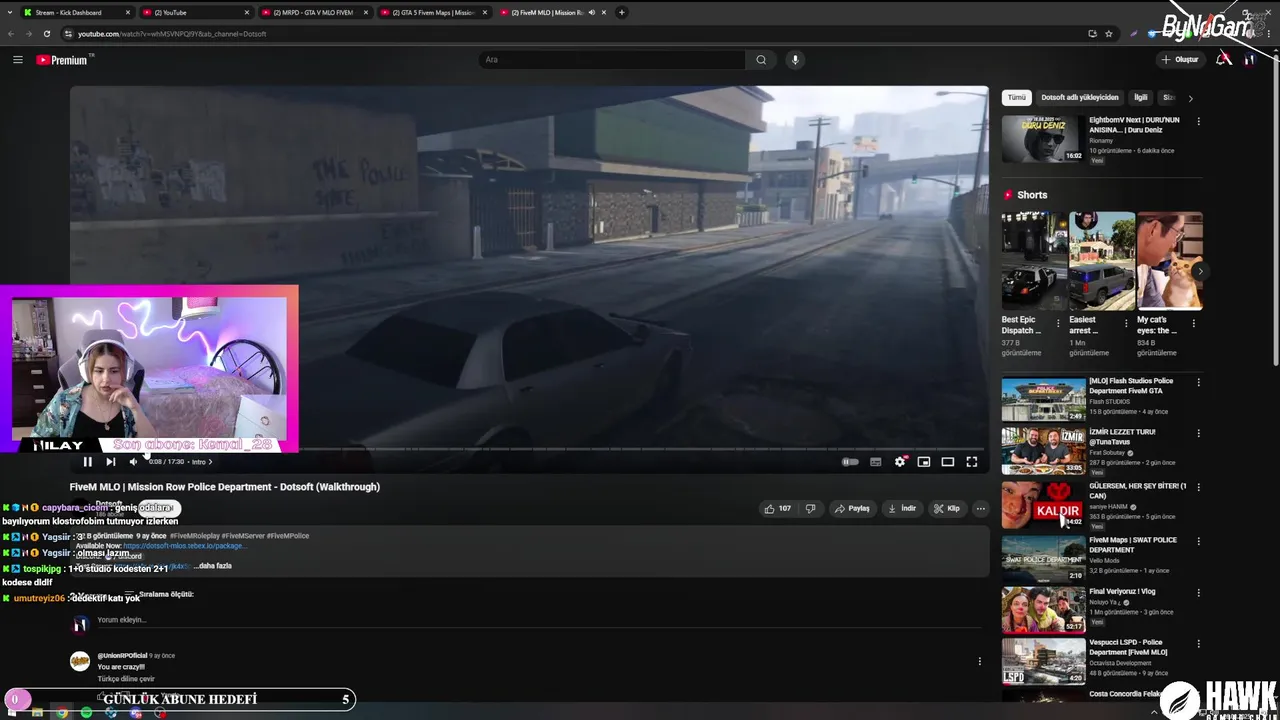Mute the FiveM MLO tab audio icon
This screenshot has height=720, width=1280.
point(591,12)
